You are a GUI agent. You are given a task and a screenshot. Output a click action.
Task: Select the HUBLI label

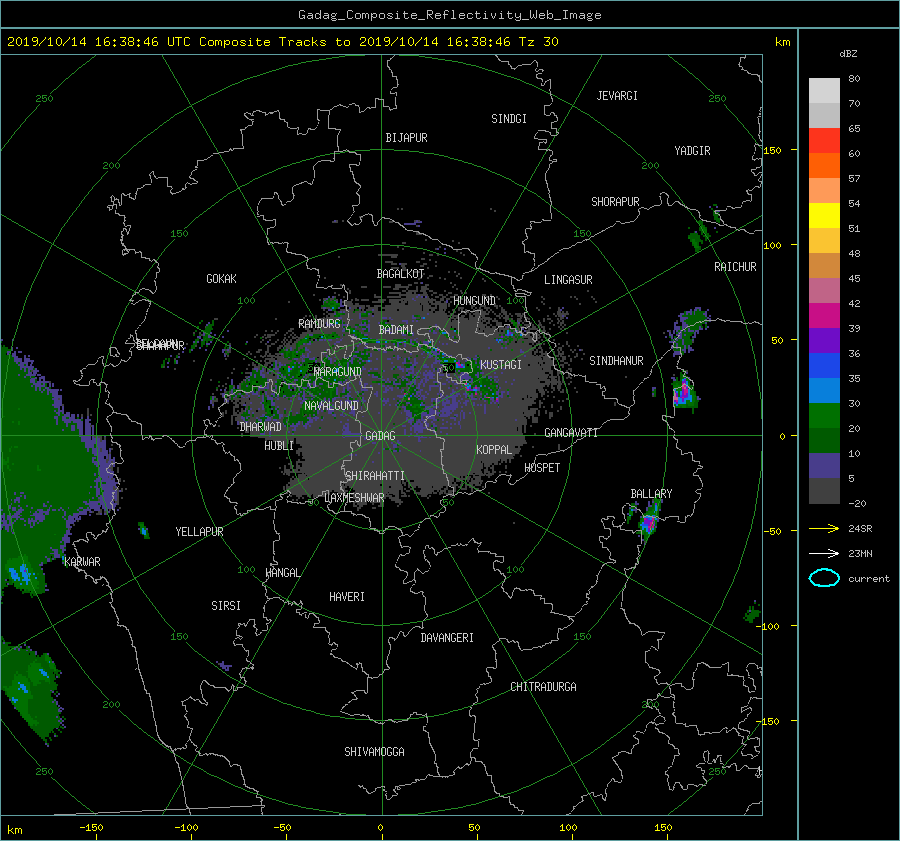(x=278, y=445)
